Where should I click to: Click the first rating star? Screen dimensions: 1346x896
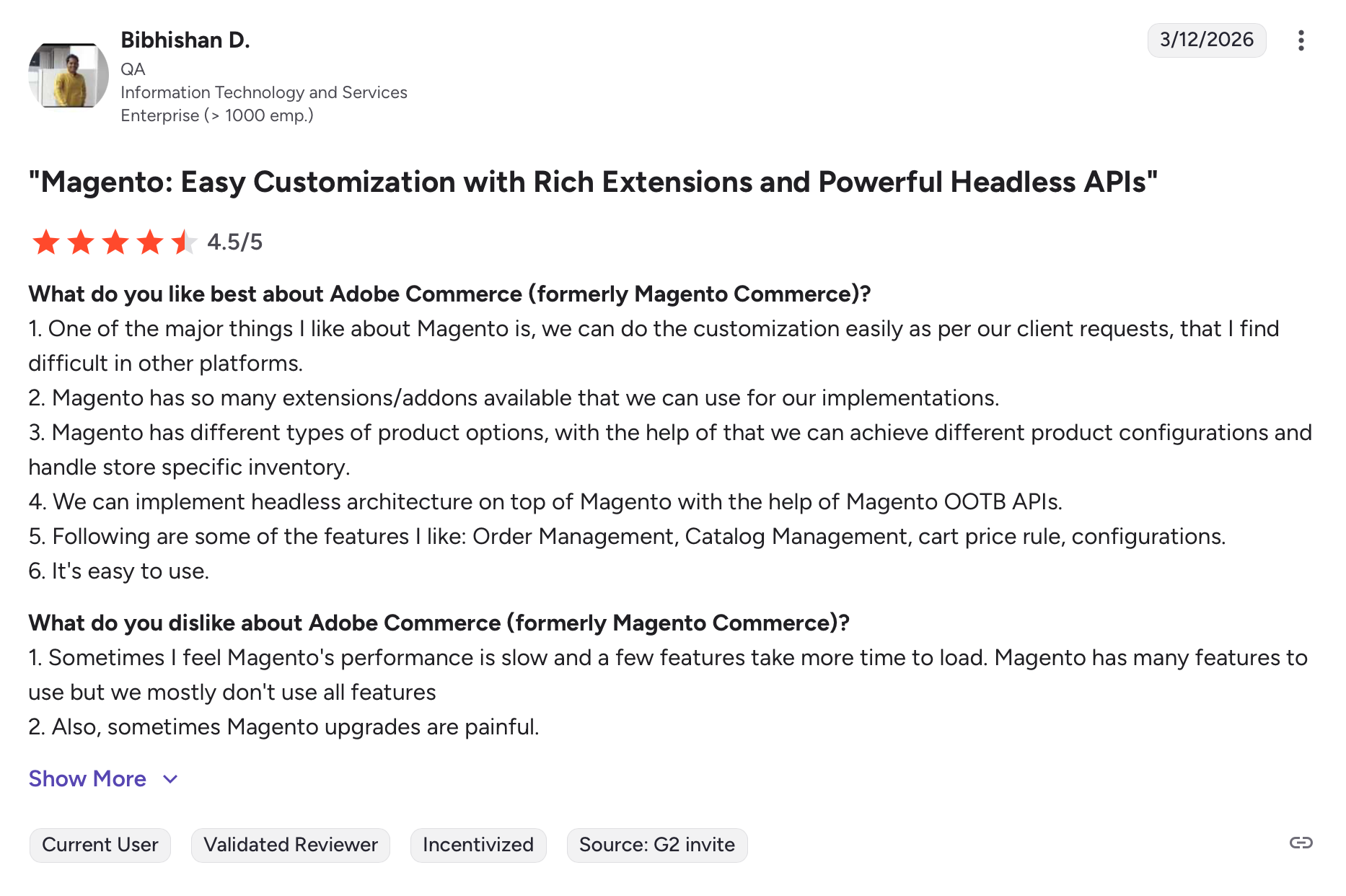pos(46,242)
